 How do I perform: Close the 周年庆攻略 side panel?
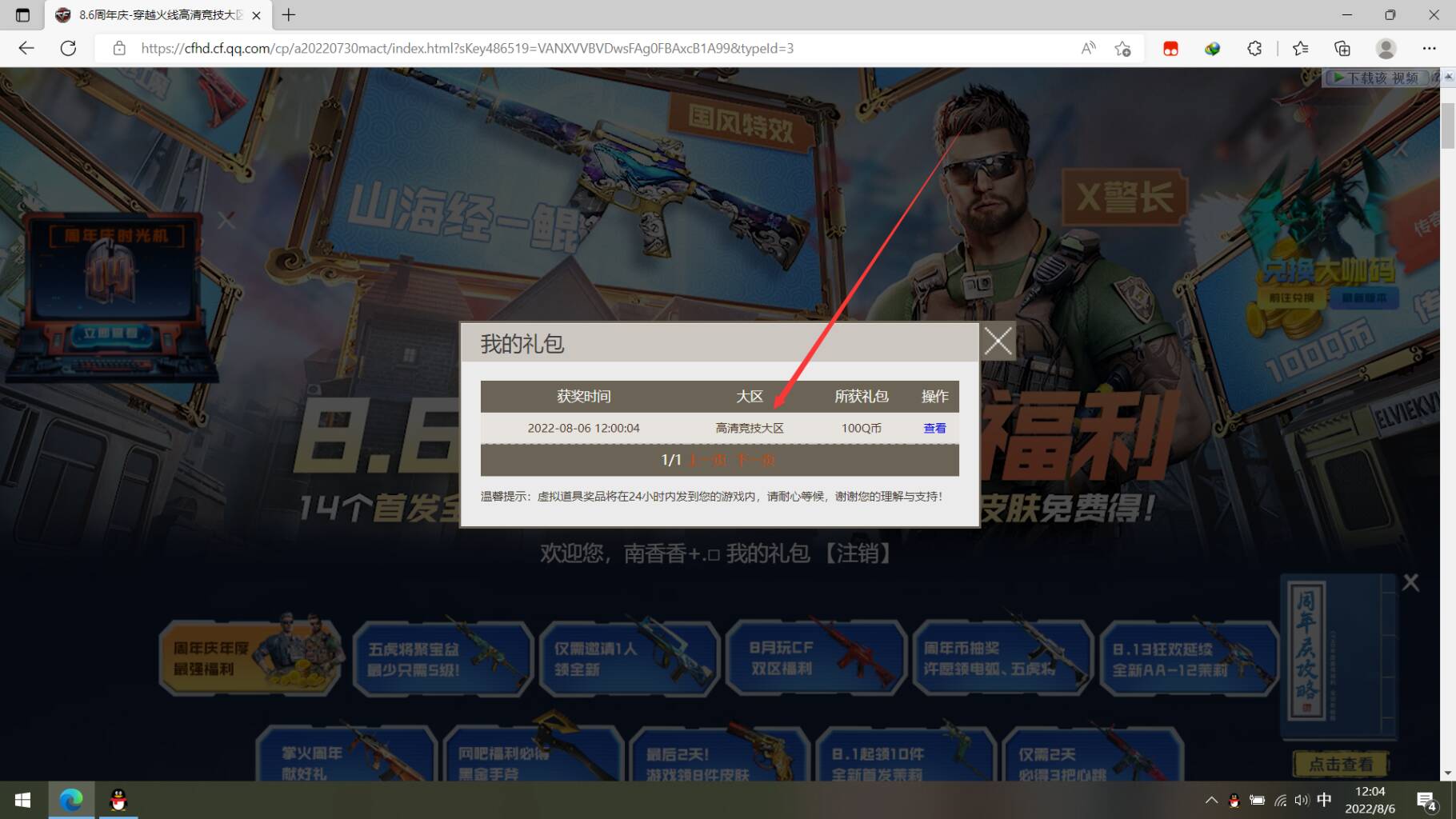[x=1410, y=583]
